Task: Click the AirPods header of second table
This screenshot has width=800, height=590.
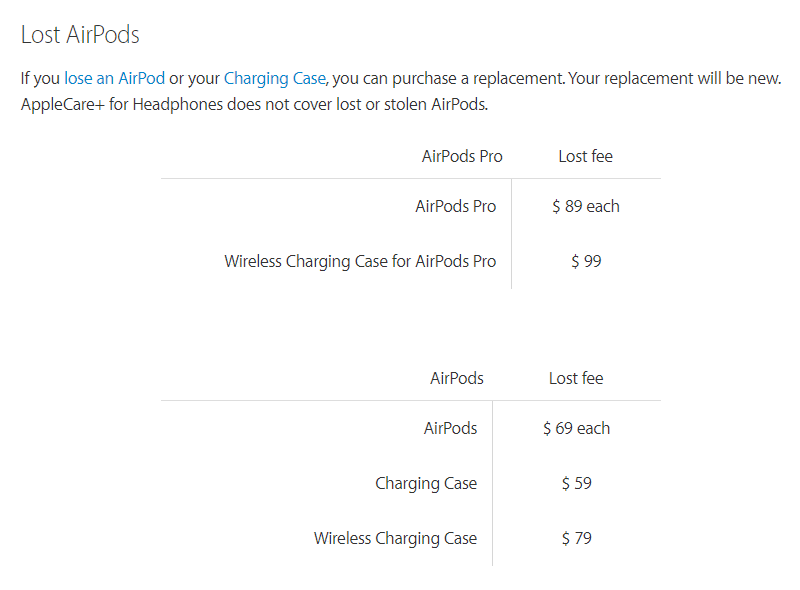Action: [x=456, y=378]
